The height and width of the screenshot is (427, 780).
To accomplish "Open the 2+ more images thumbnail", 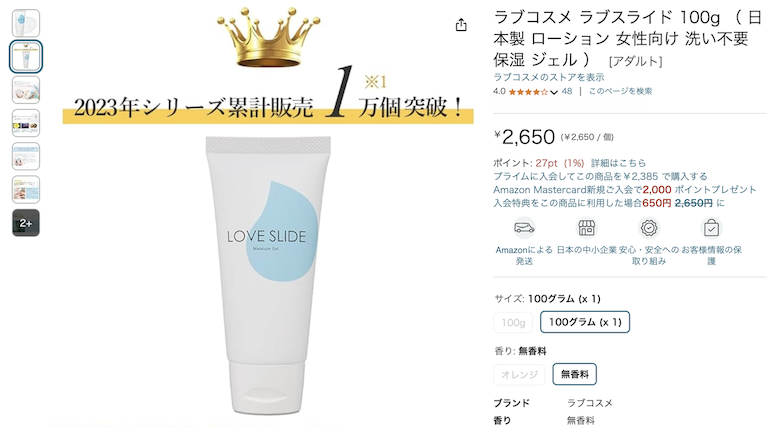I will (x=26, y=223).
